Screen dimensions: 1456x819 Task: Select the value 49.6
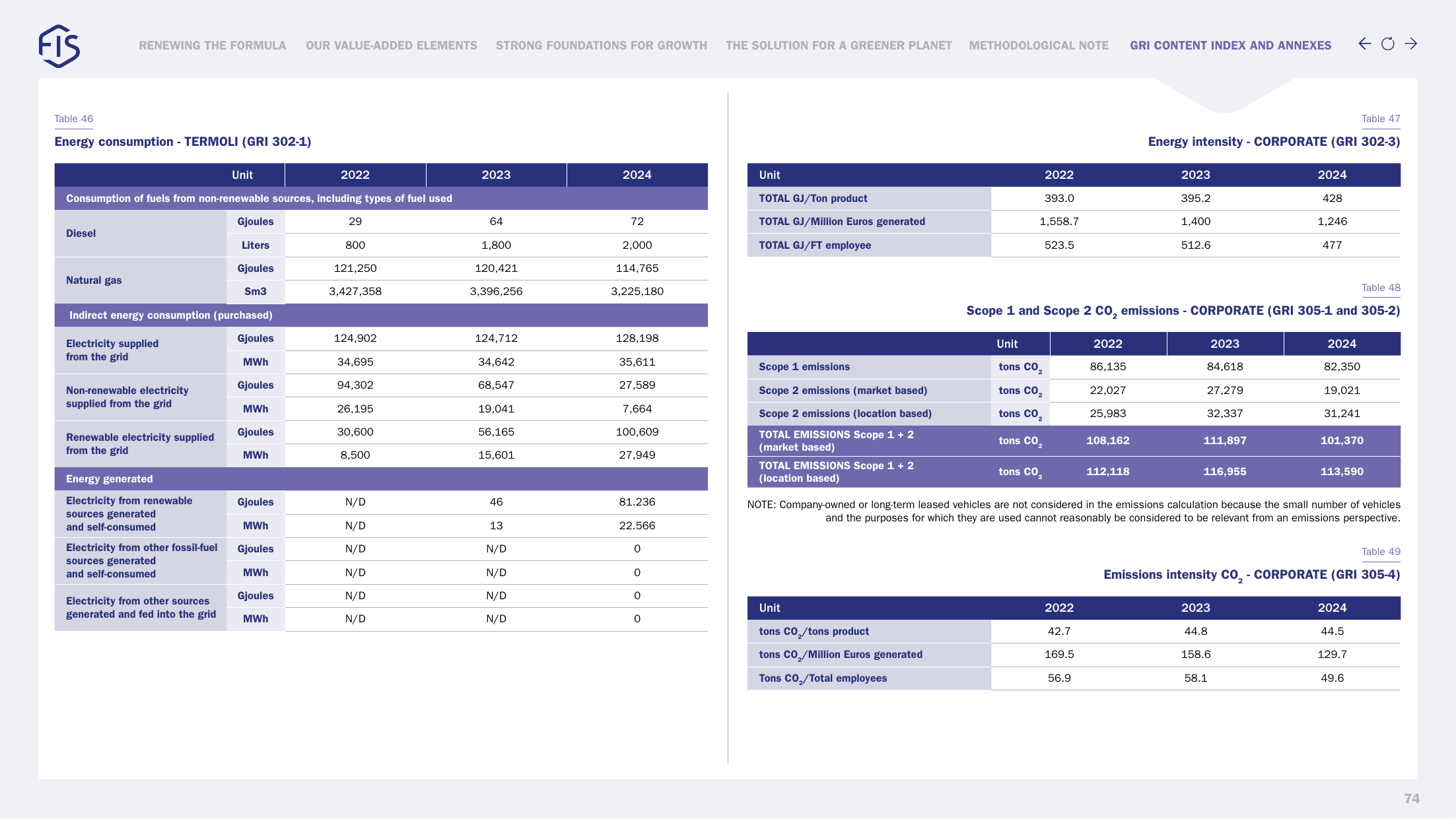click(x=1332, y=678)
